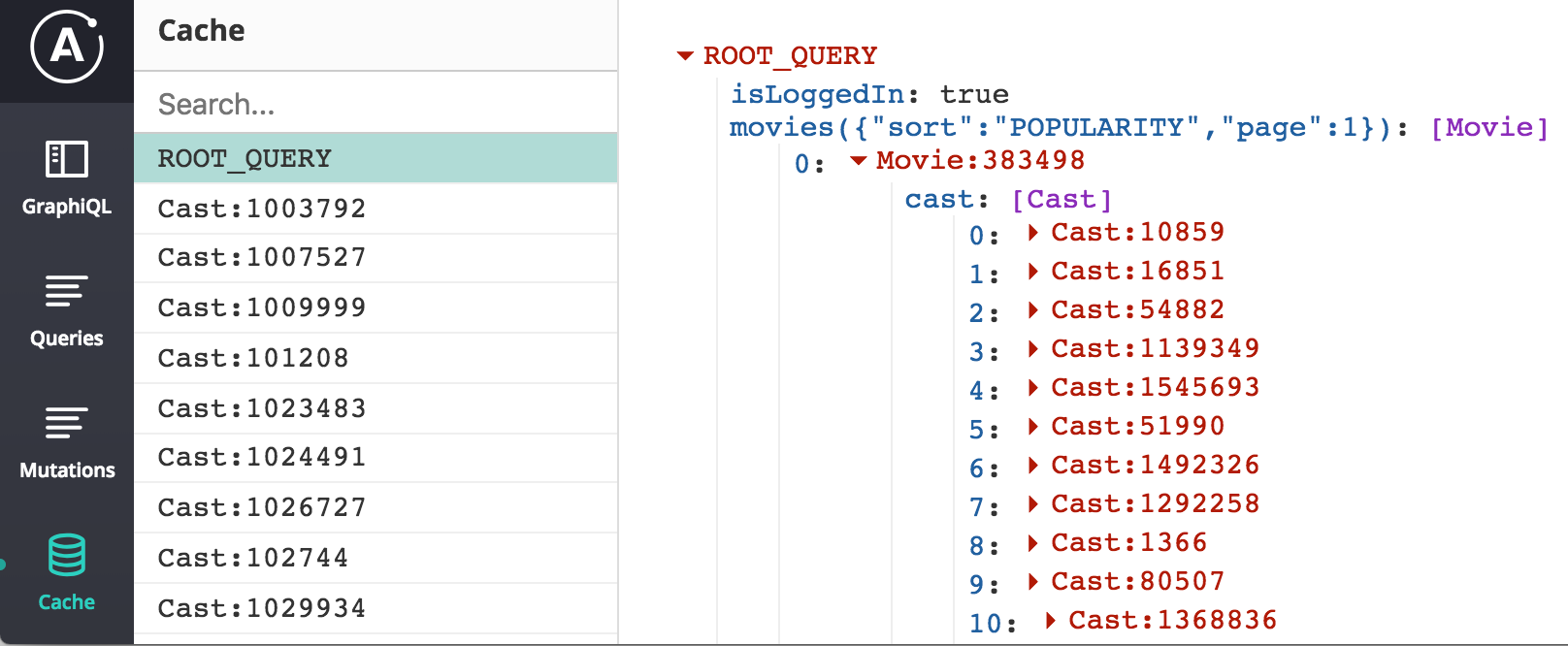Screen dimensions: 1568x646
Task: Switch to the Mutations tab label
Action: (x=67, y=470)
